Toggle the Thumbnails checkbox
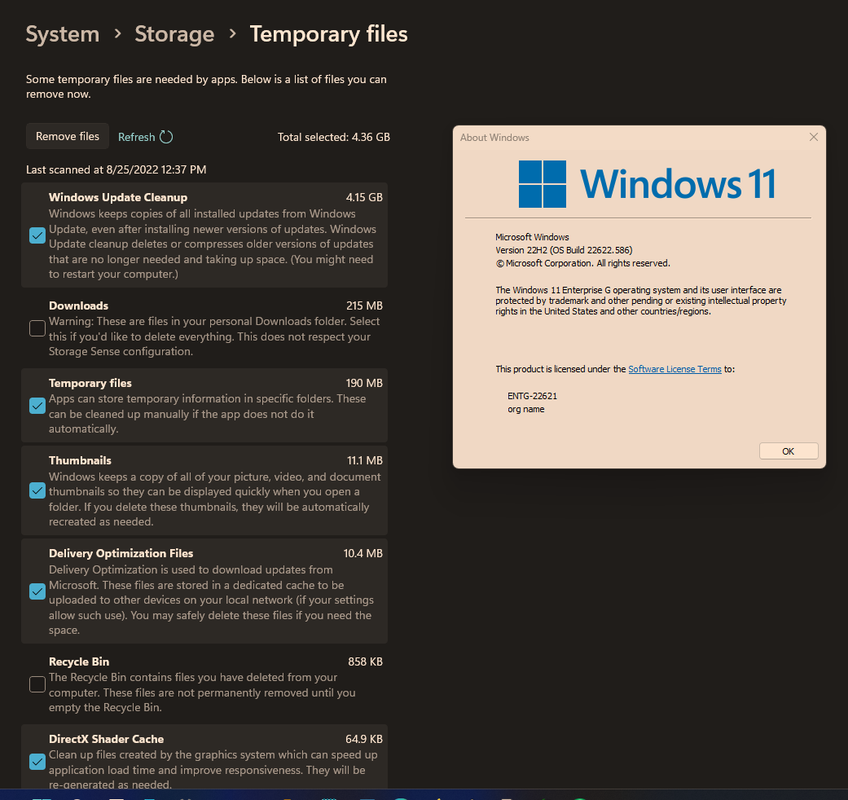The height and width of the screenshot is (800, 848). coord(37,491)
